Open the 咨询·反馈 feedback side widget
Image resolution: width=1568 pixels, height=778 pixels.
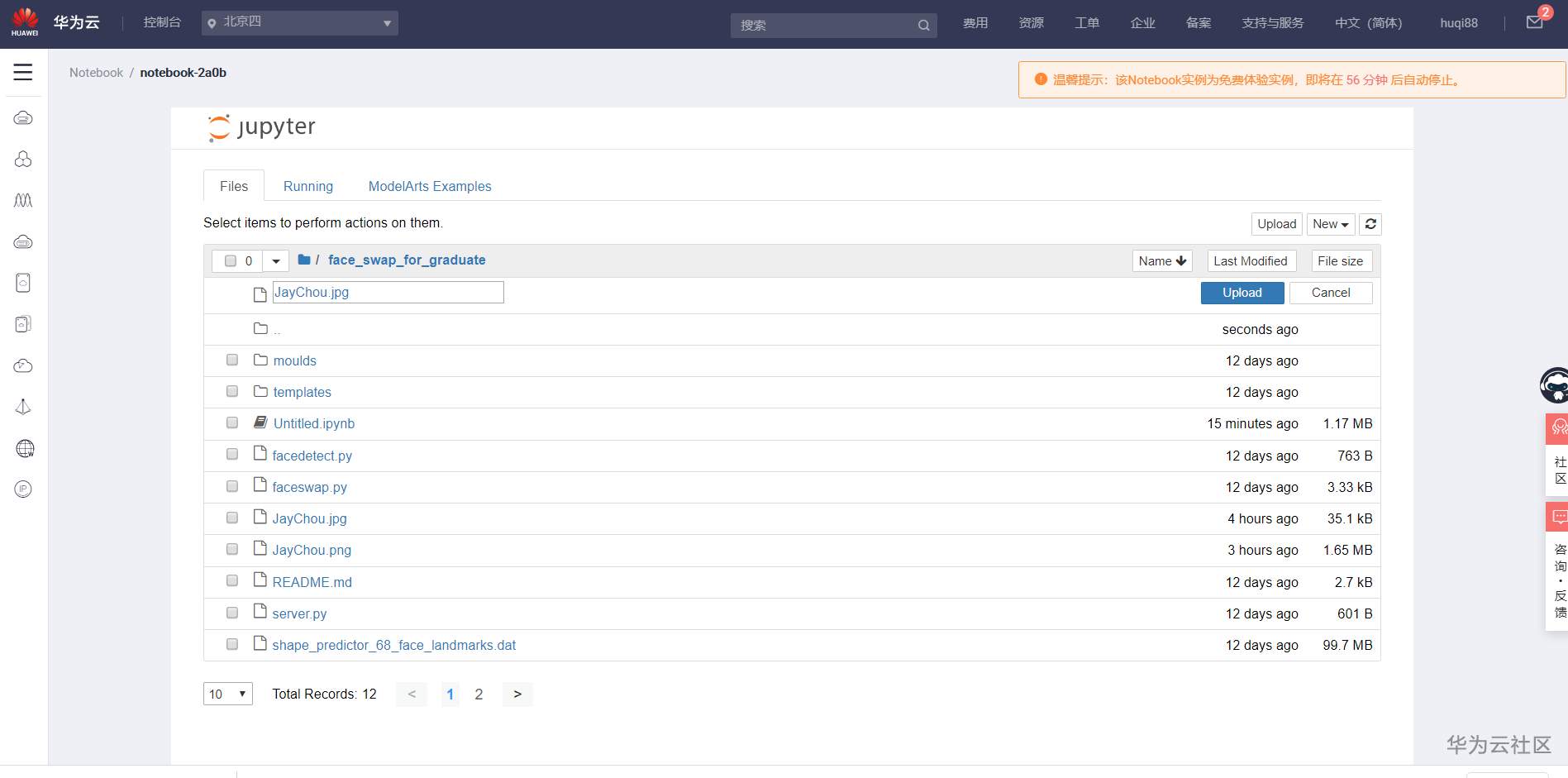[1557, 566]
